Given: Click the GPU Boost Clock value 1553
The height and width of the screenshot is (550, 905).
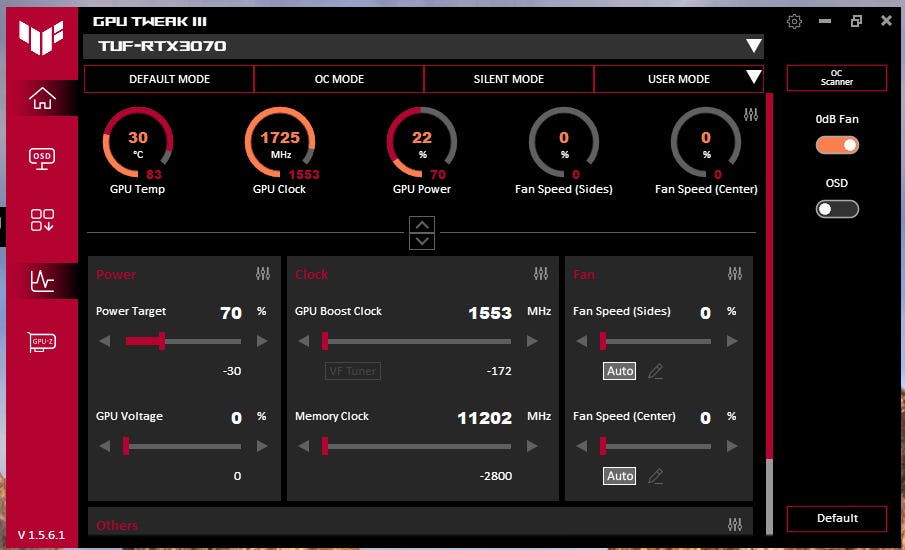Looking at the screenshot, I should click(x=490, y=313).
